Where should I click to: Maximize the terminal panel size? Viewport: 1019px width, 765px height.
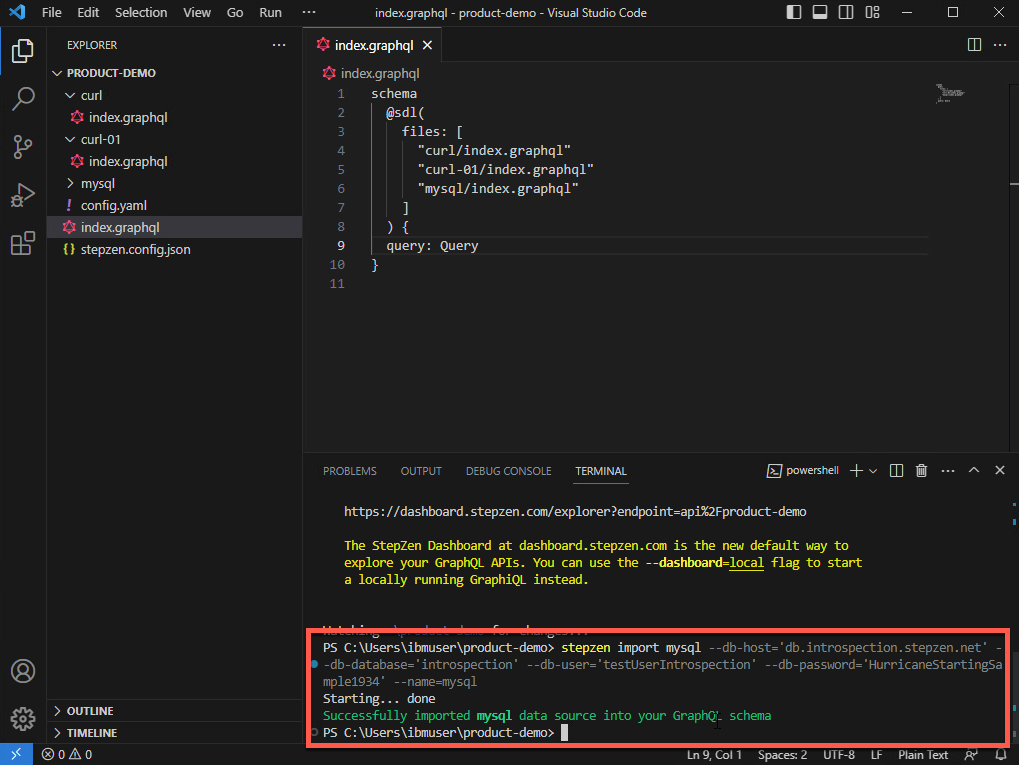(x=974, y=471)
